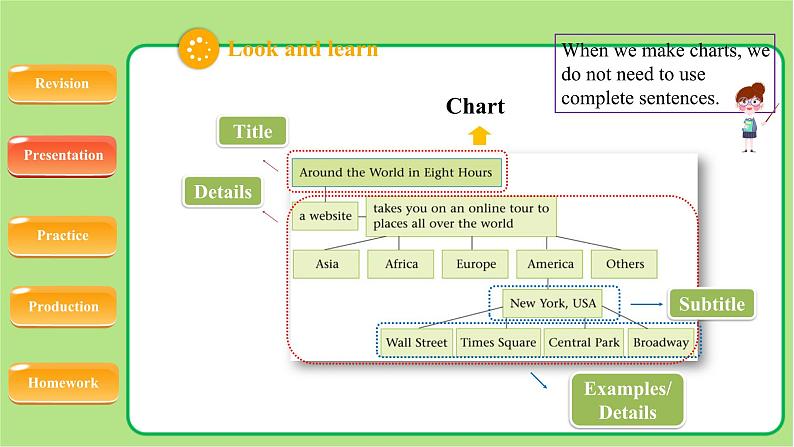Click the cartoon girl with glasses
The height and width of the screenshot is (447, 794).
click(748, 117)
